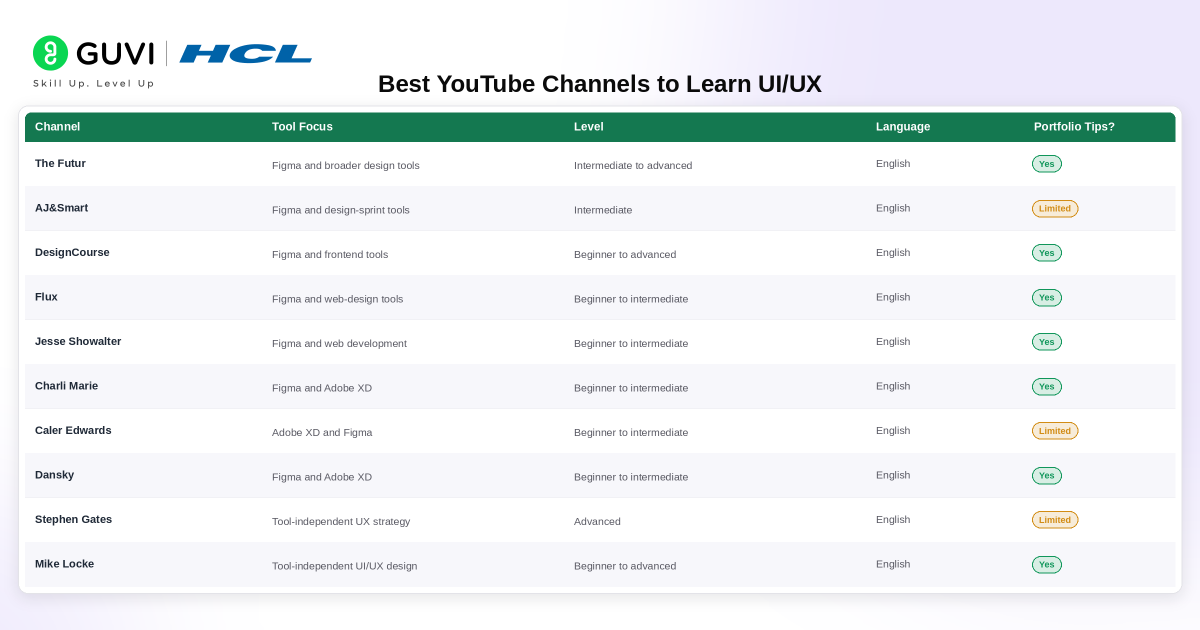The image size is (1200, 630).
Task: Click the 'Skill Up. Level Up' tagline
Action: point(94,83)
